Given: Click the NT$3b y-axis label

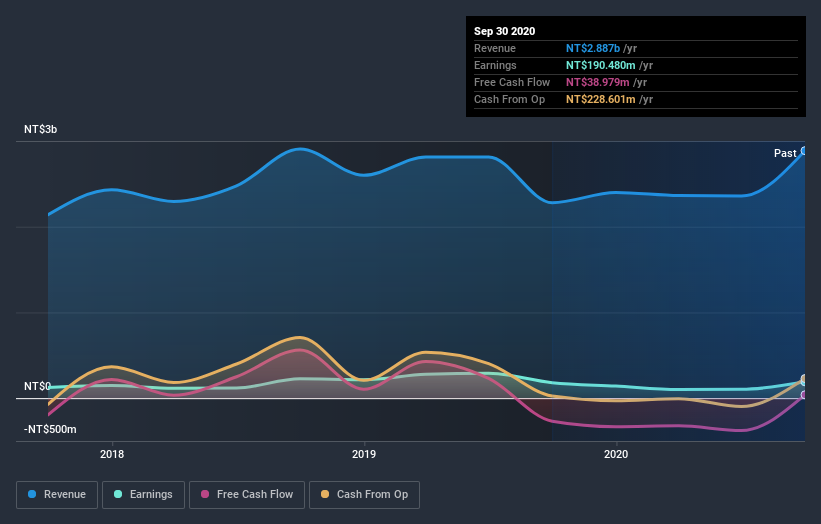Looking at the screenshot, I should 40,129.
